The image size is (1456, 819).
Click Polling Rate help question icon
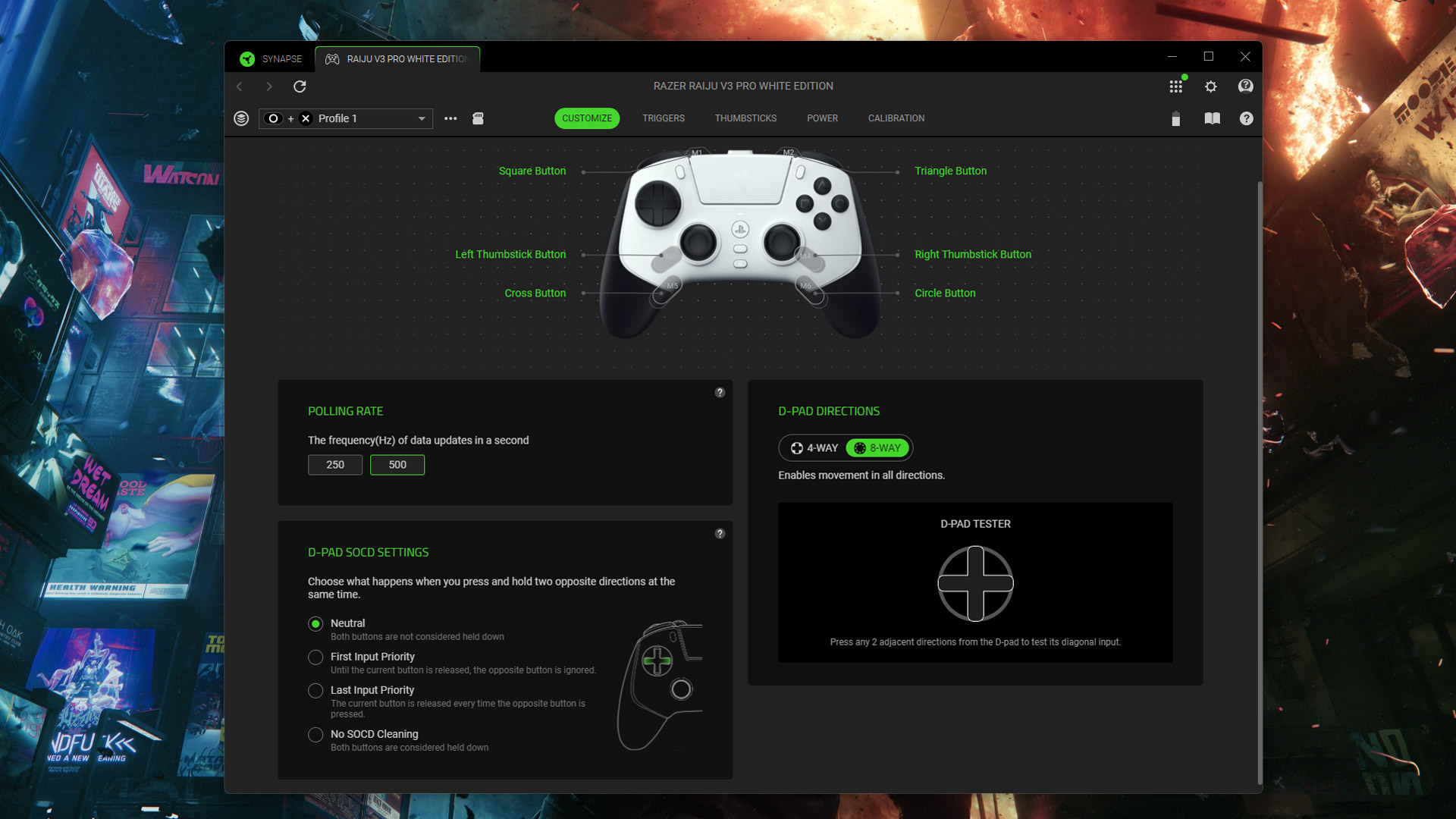pyautogui.click(x=720, y=392)
